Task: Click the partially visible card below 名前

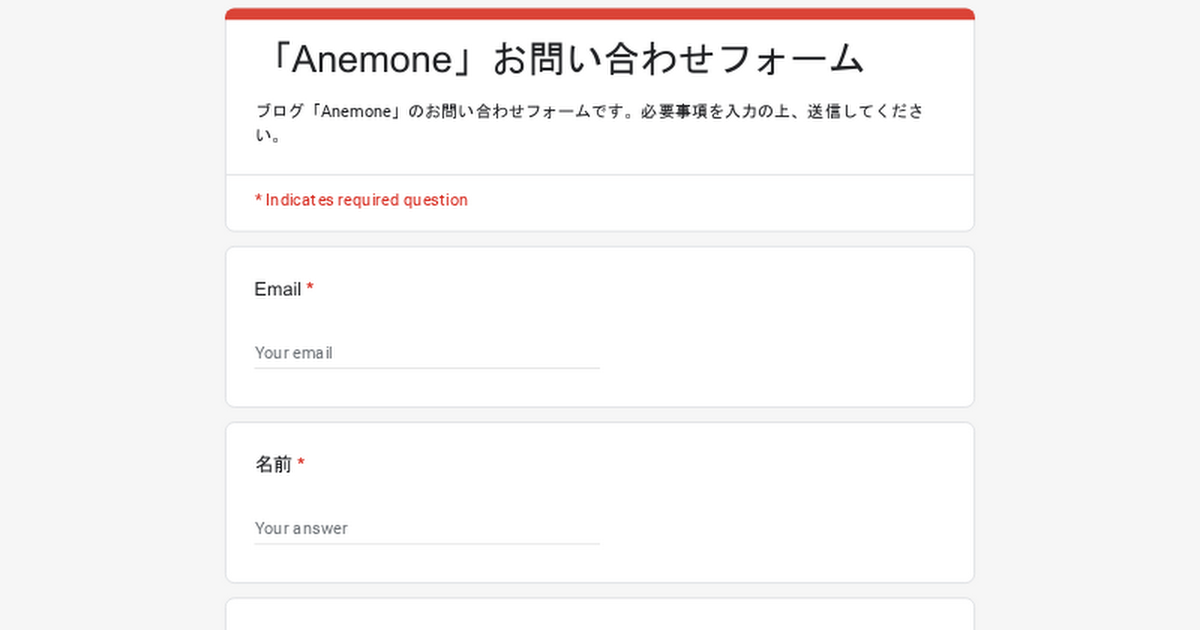Action: click(600, 615)
